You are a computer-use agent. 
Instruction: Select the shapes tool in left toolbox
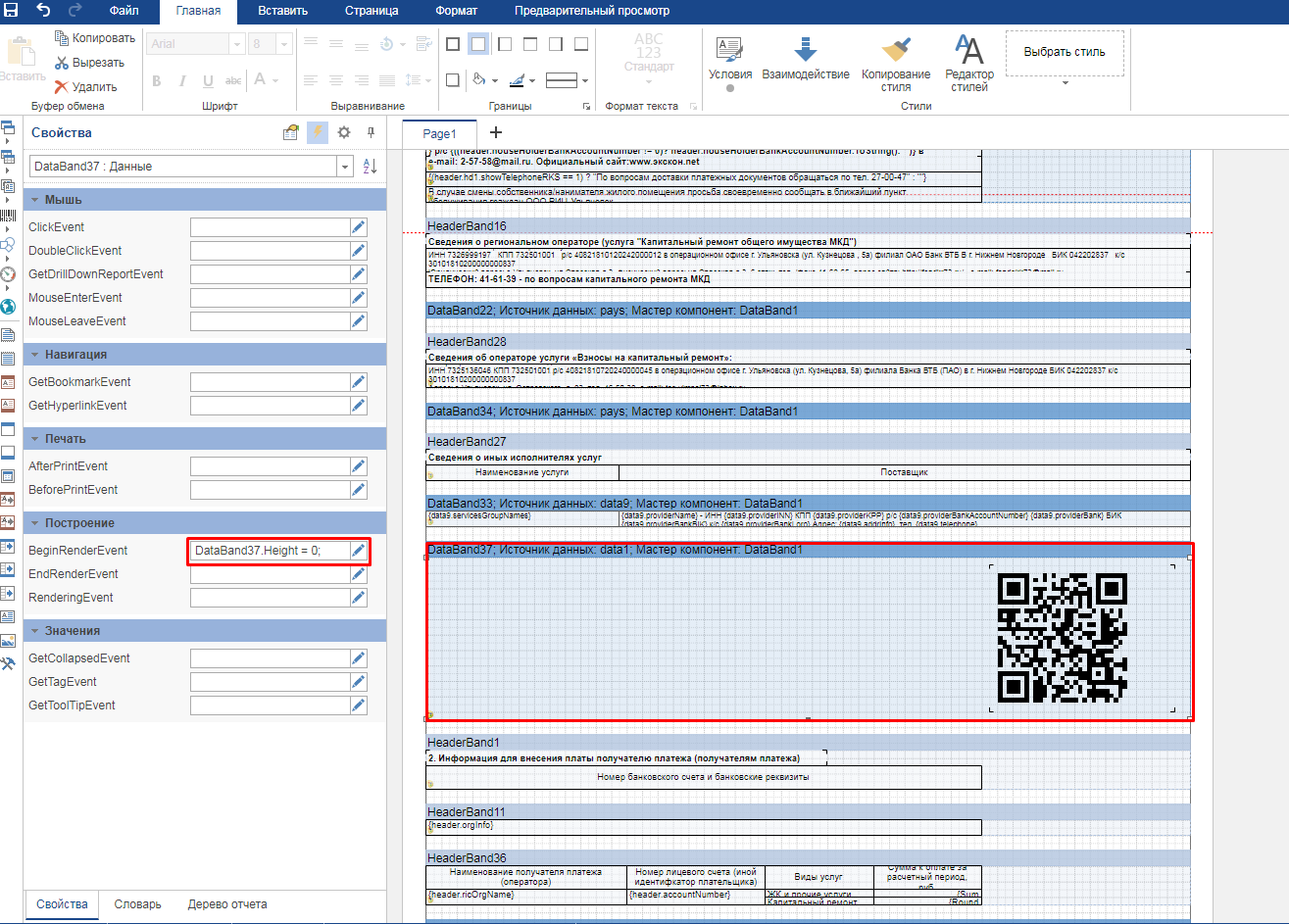[x=8, y=245]
